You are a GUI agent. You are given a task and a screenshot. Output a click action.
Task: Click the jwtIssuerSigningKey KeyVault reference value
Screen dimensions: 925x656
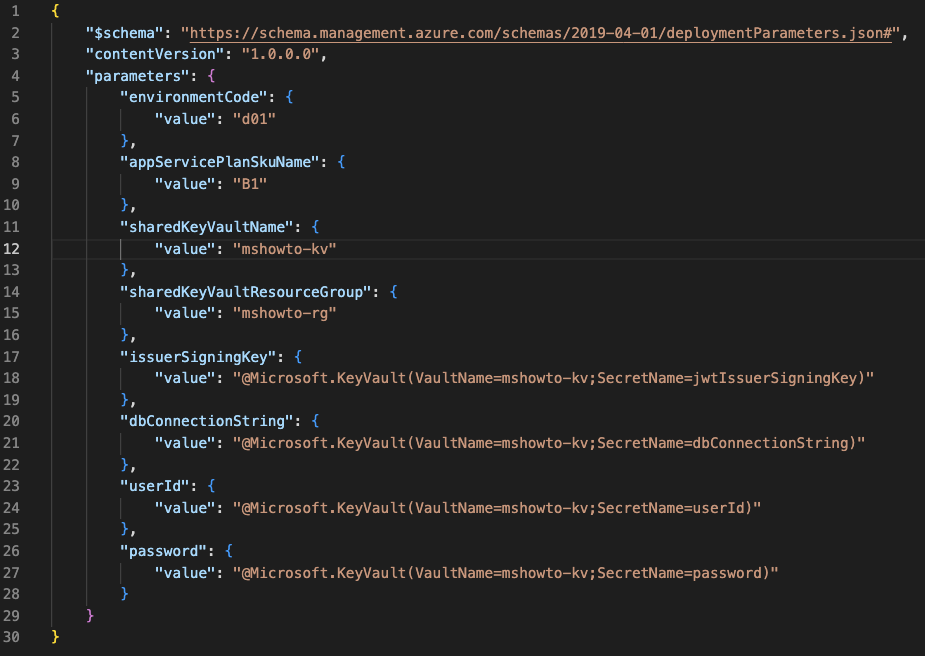(x=553, y=378)
